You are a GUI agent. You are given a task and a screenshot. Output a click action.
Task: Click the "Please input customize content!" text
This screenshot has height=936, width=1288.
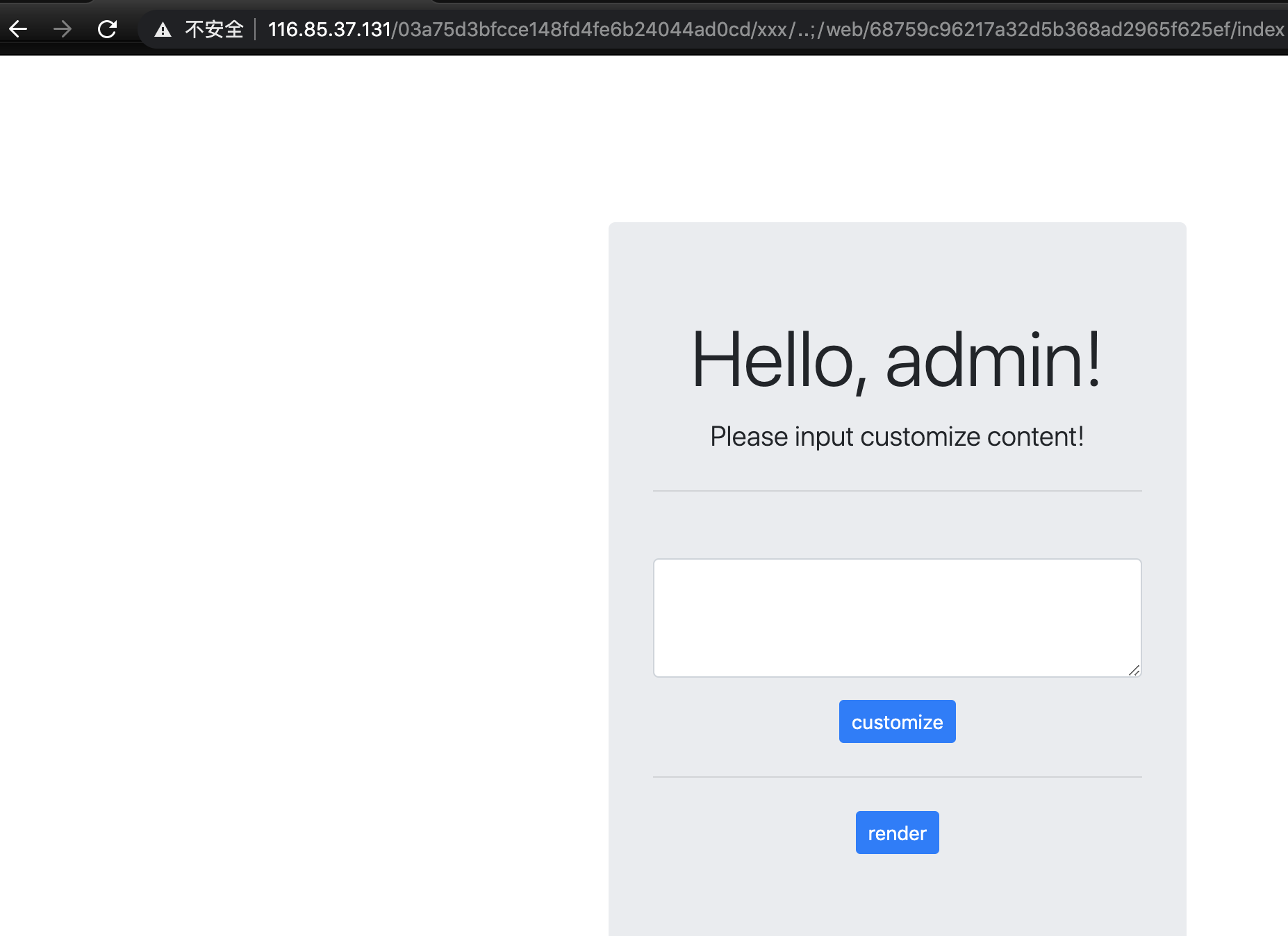896,437
